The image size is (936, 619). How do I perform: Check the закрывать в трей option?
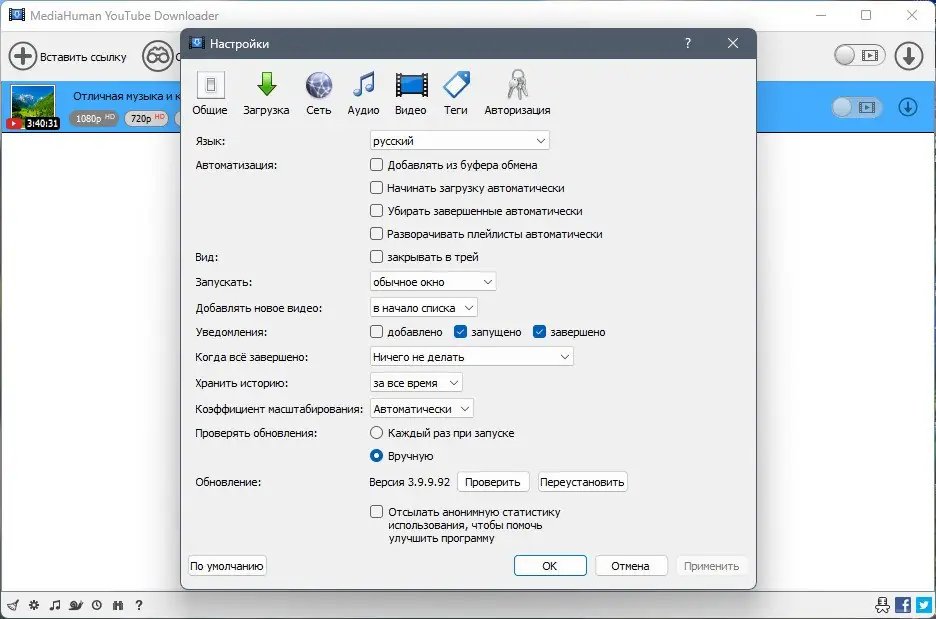(376, 256)
